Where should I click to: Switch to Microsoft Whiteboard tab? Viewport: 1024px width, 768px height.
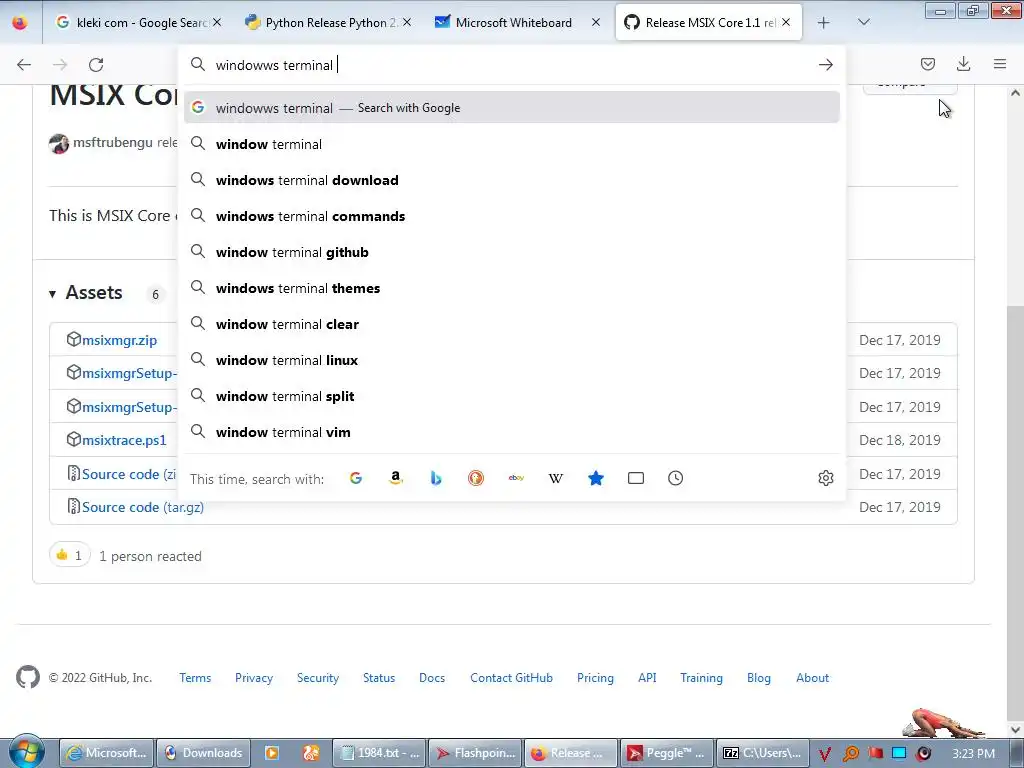point(517,22)
